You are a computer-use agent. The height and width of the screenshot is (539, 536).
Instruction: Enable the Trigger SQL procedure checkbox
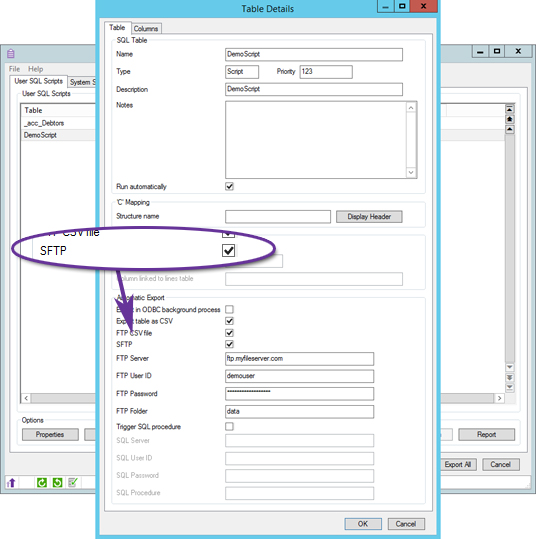[x=229, y=427]
